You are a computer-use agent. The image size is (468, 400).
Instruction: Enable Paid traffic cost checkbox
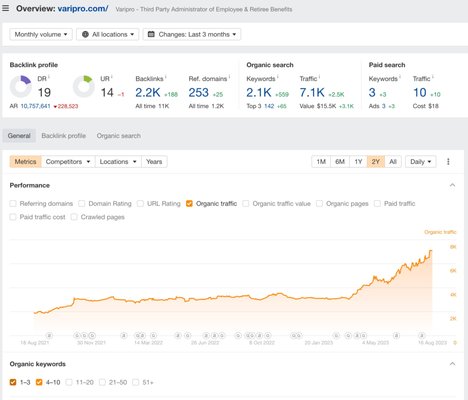13,217
